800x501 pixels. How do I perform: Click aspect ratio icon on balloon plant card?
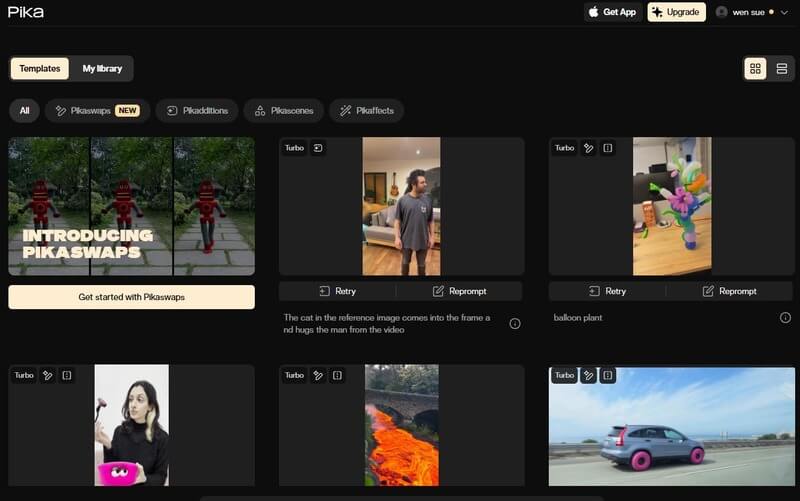point(608,148)
